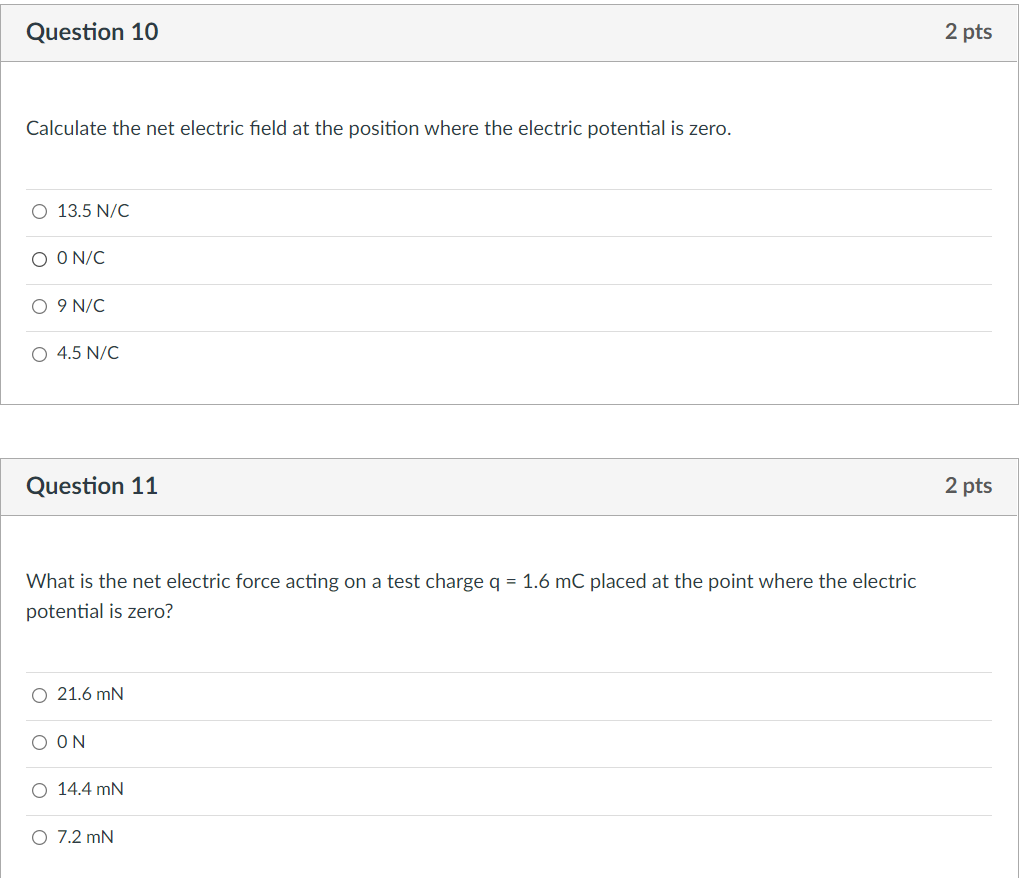Mark 9 N/C radio button as answer
This screenshot has height=878, width=1022.
(40, 306)
